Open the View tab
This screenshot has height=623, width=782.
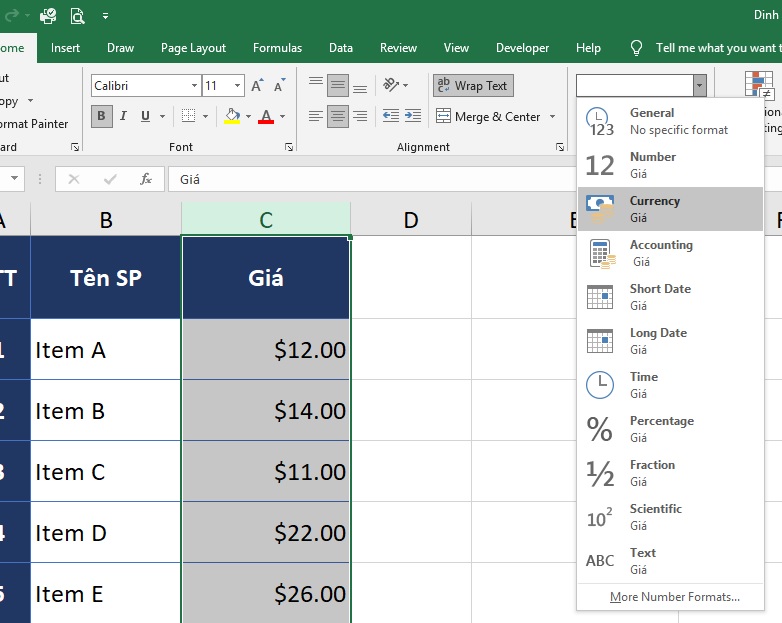[x=456, y=48]
